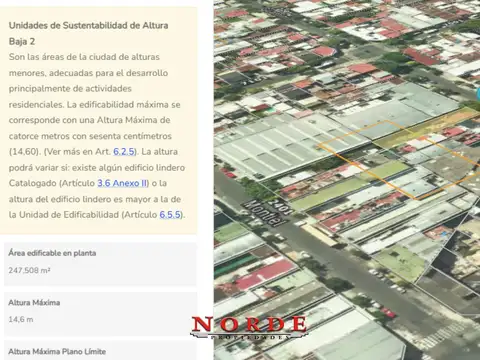Click the 'Altura Máxima Plano Límite' label

(57, 351)
